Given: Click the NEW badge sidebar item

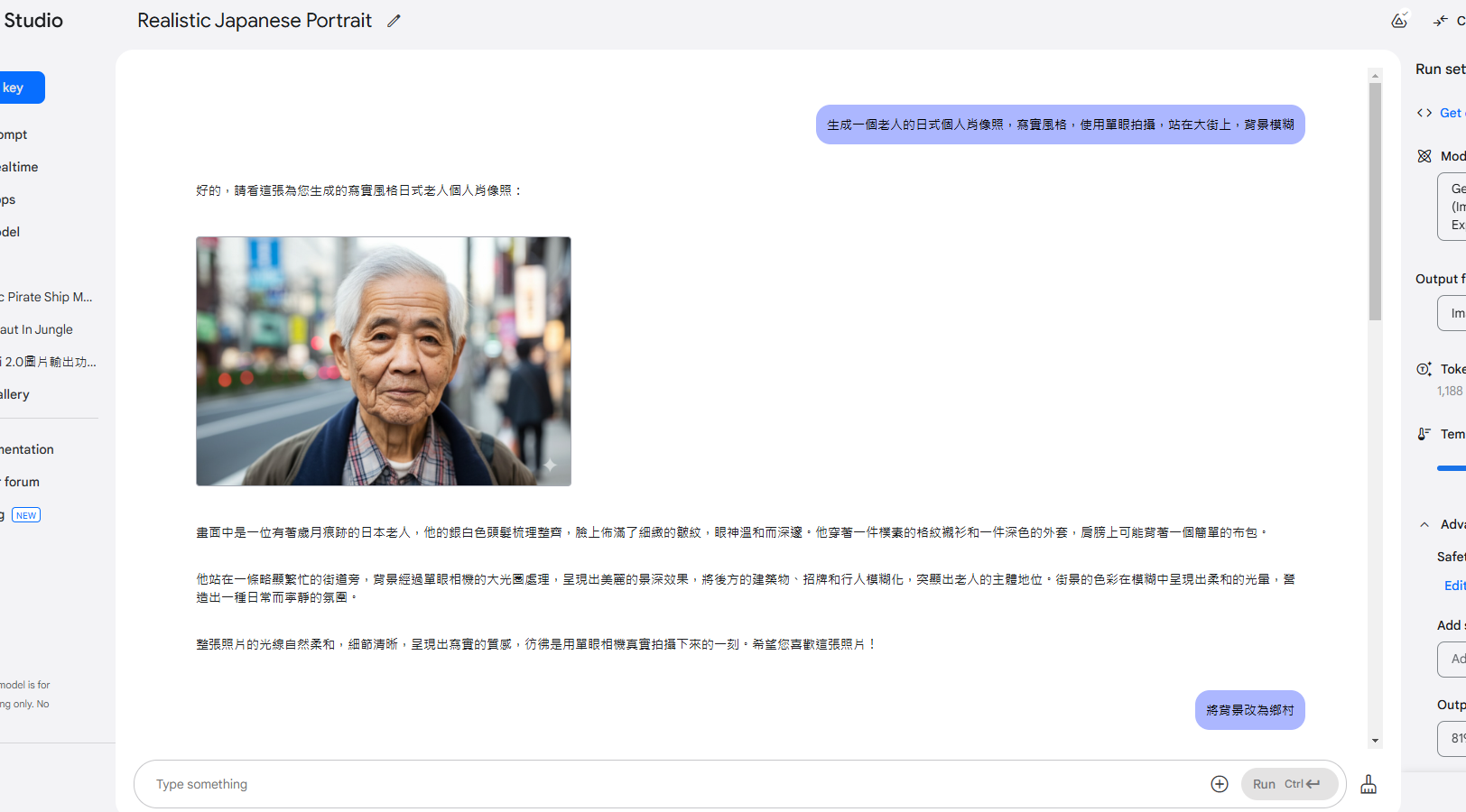Looking at the screenshot, I should tap(26, 515).
